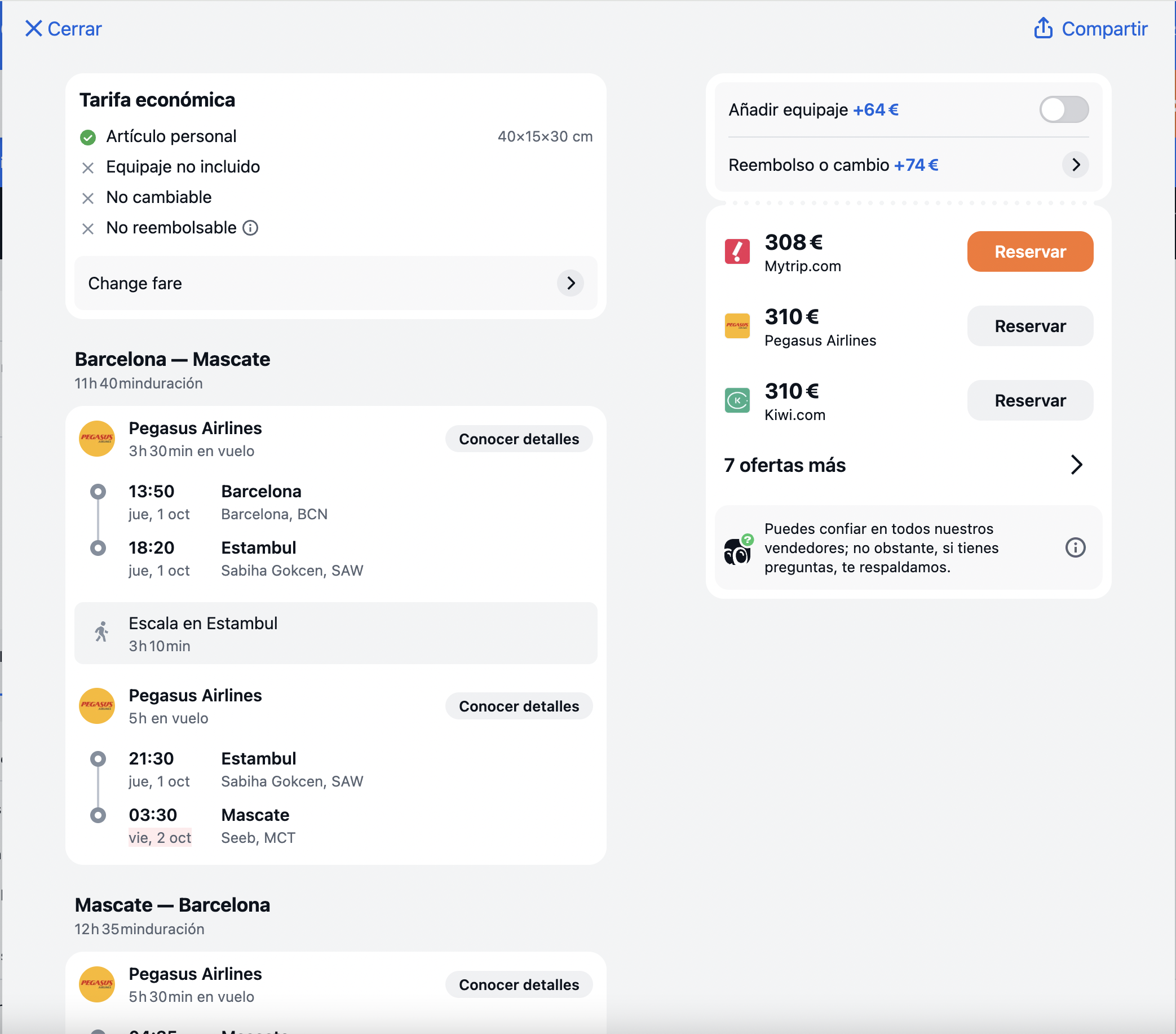Reserve the 308 € Mytrip.com offer

pos(1029,251)
